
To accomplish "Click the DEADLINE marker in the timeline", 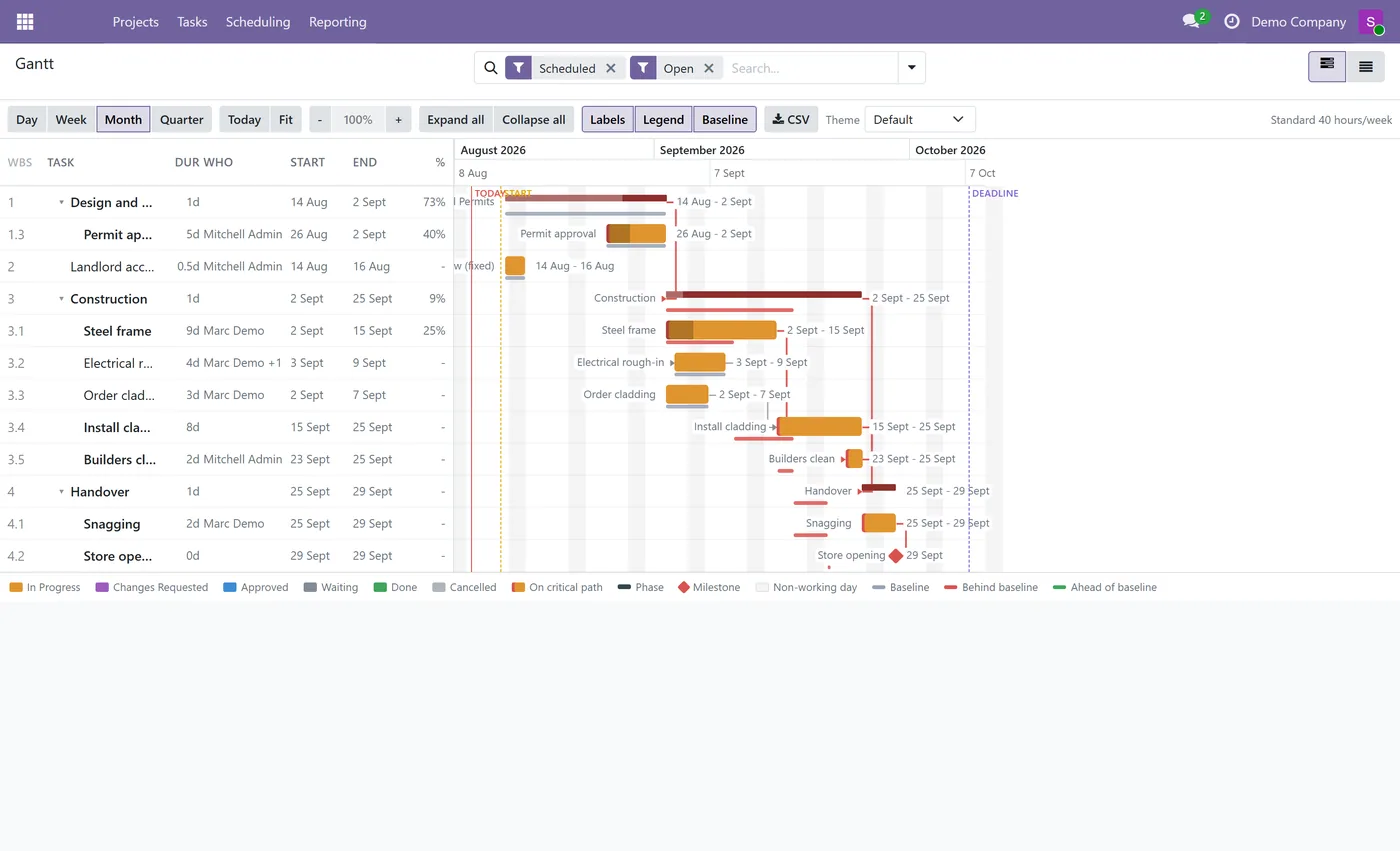I will pyautogui.click(x=995, y=193).
